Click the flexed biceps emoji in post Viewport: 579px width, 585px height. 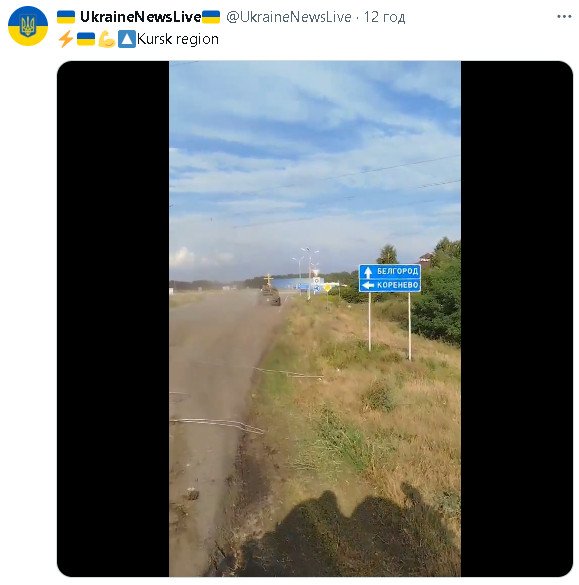(107, 39)
